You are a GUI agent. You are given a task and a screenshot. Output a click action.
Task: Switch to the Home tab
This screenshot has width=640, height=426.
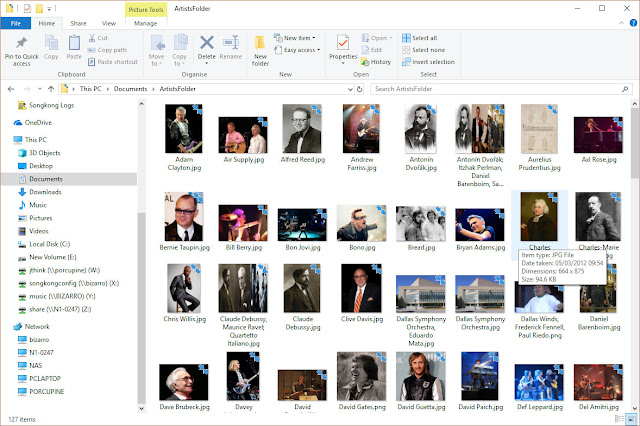click(47, 23)
